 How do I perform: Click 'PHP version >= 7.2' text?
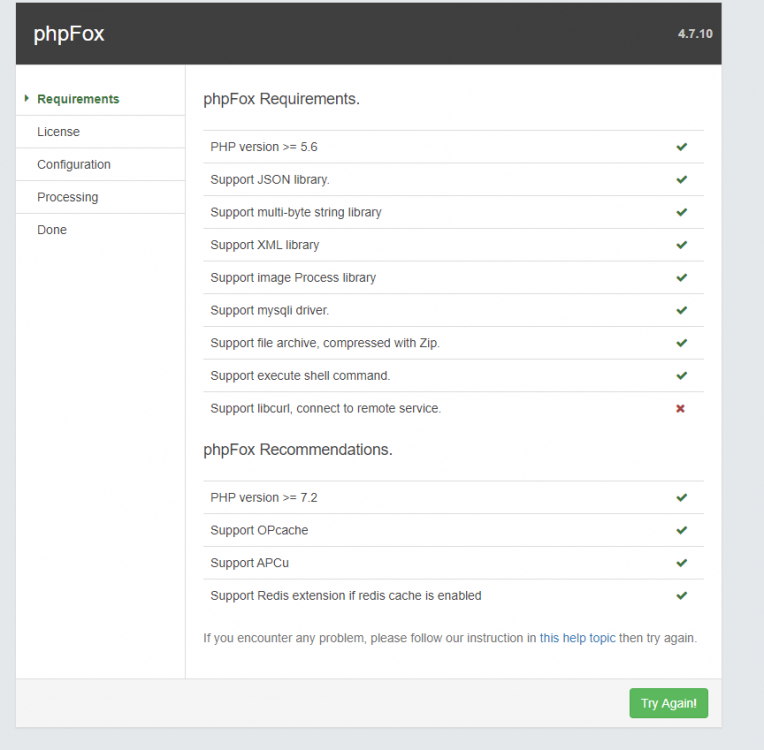pyautogui.click(x=264, y=497)
